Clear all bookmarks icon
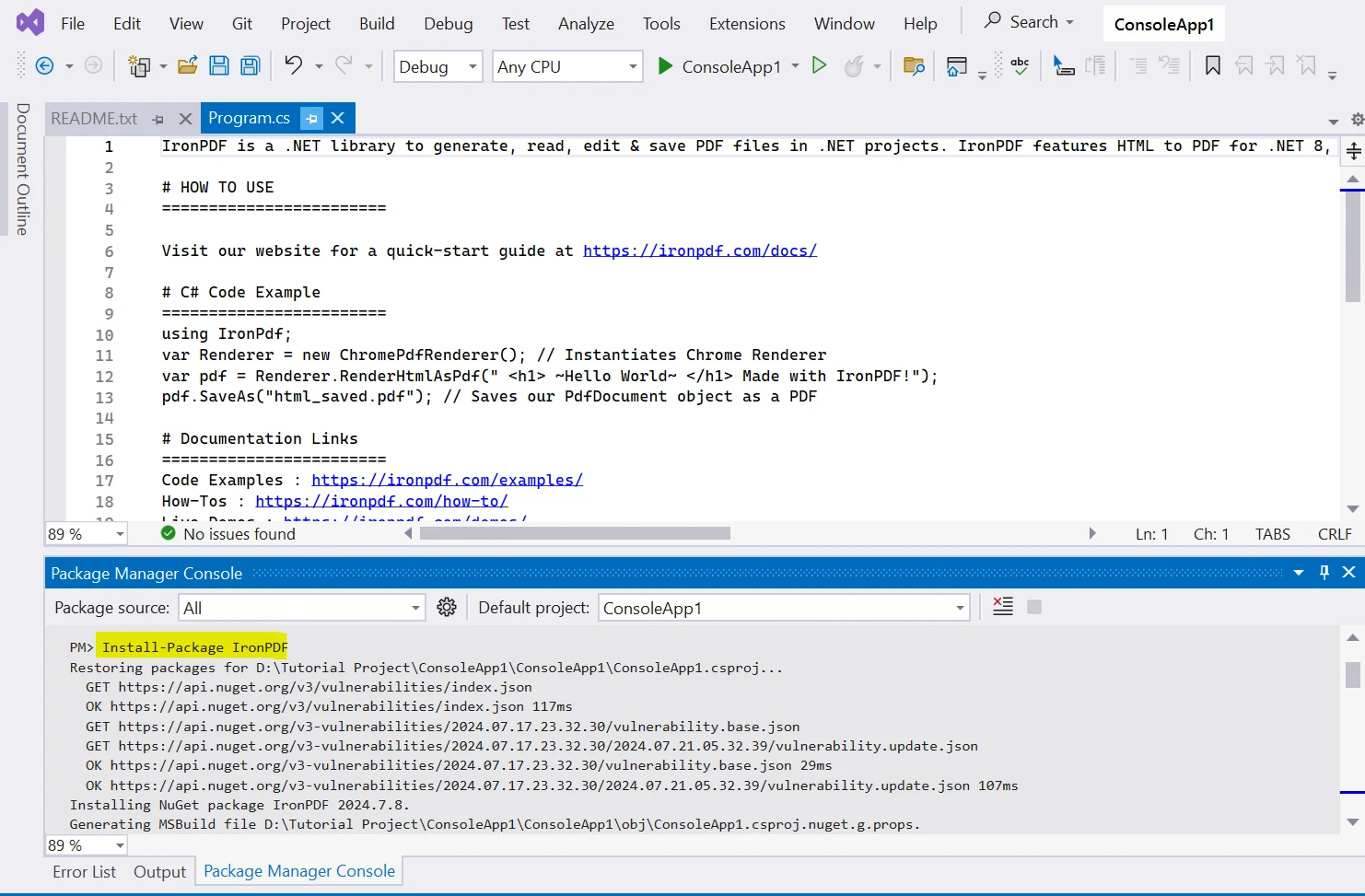 point(1307,65)
